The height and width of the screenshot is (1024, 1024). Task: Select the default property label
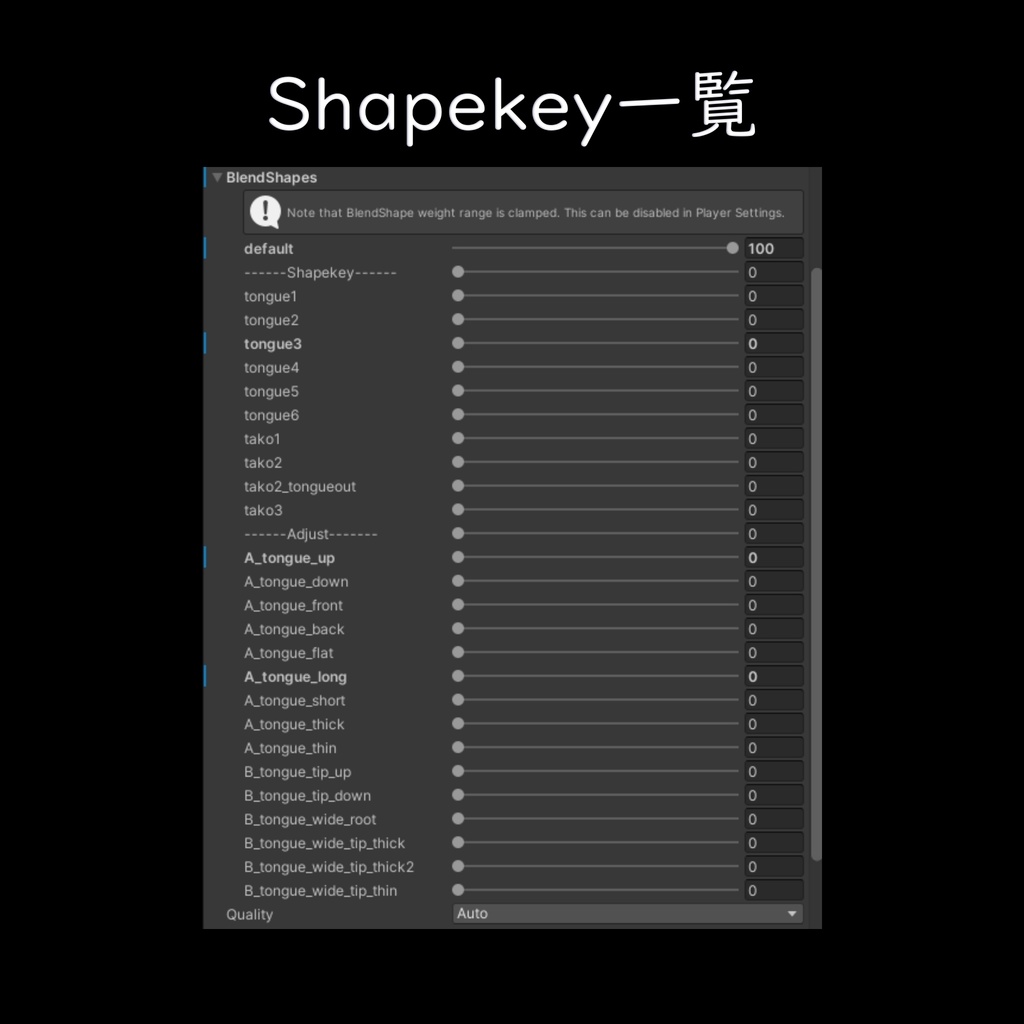[268, 249]
